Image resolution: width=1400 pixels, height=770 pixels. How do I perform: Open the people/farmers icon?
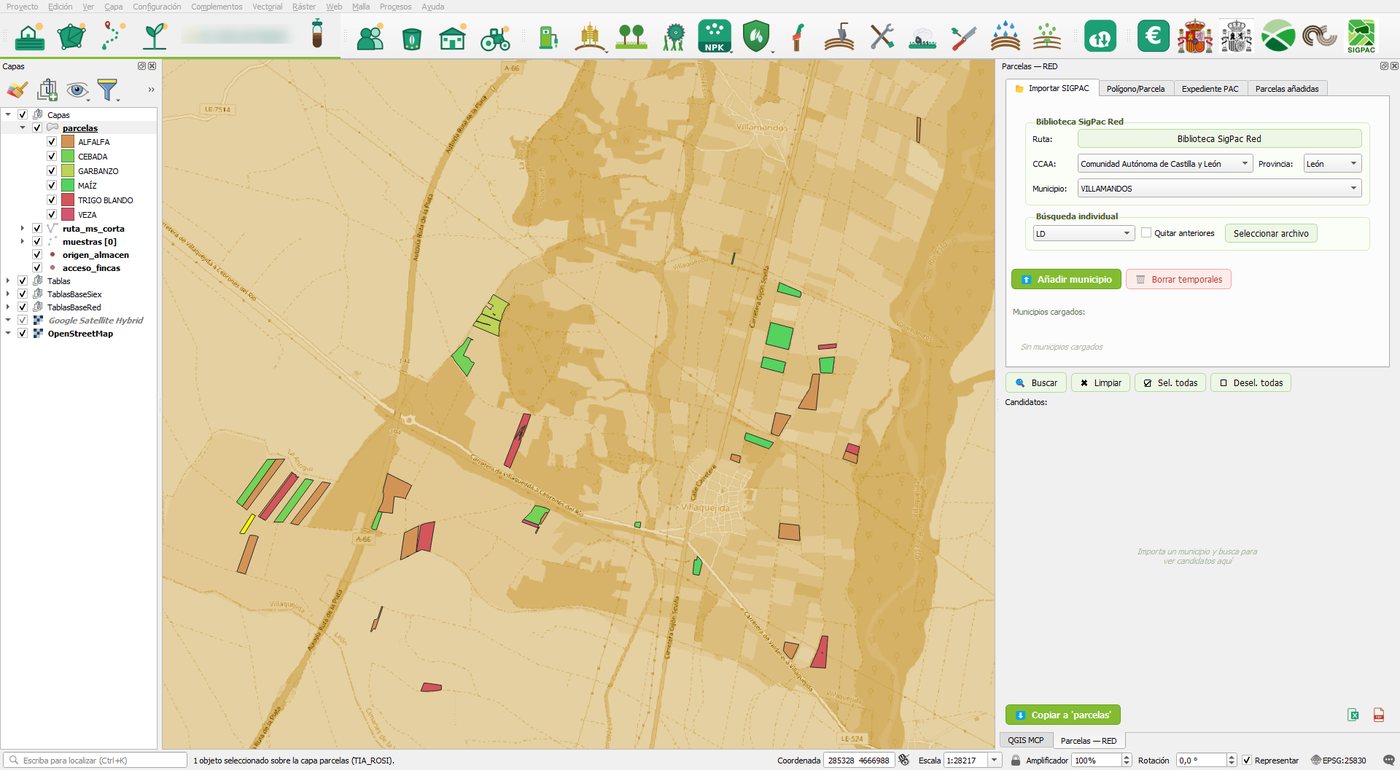coord(370,38)
